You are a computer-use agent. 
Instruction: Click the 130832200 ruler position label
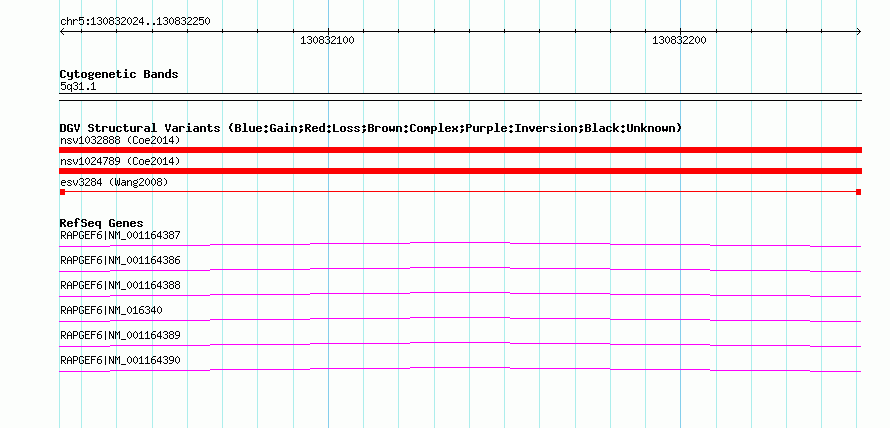point(679,40)
